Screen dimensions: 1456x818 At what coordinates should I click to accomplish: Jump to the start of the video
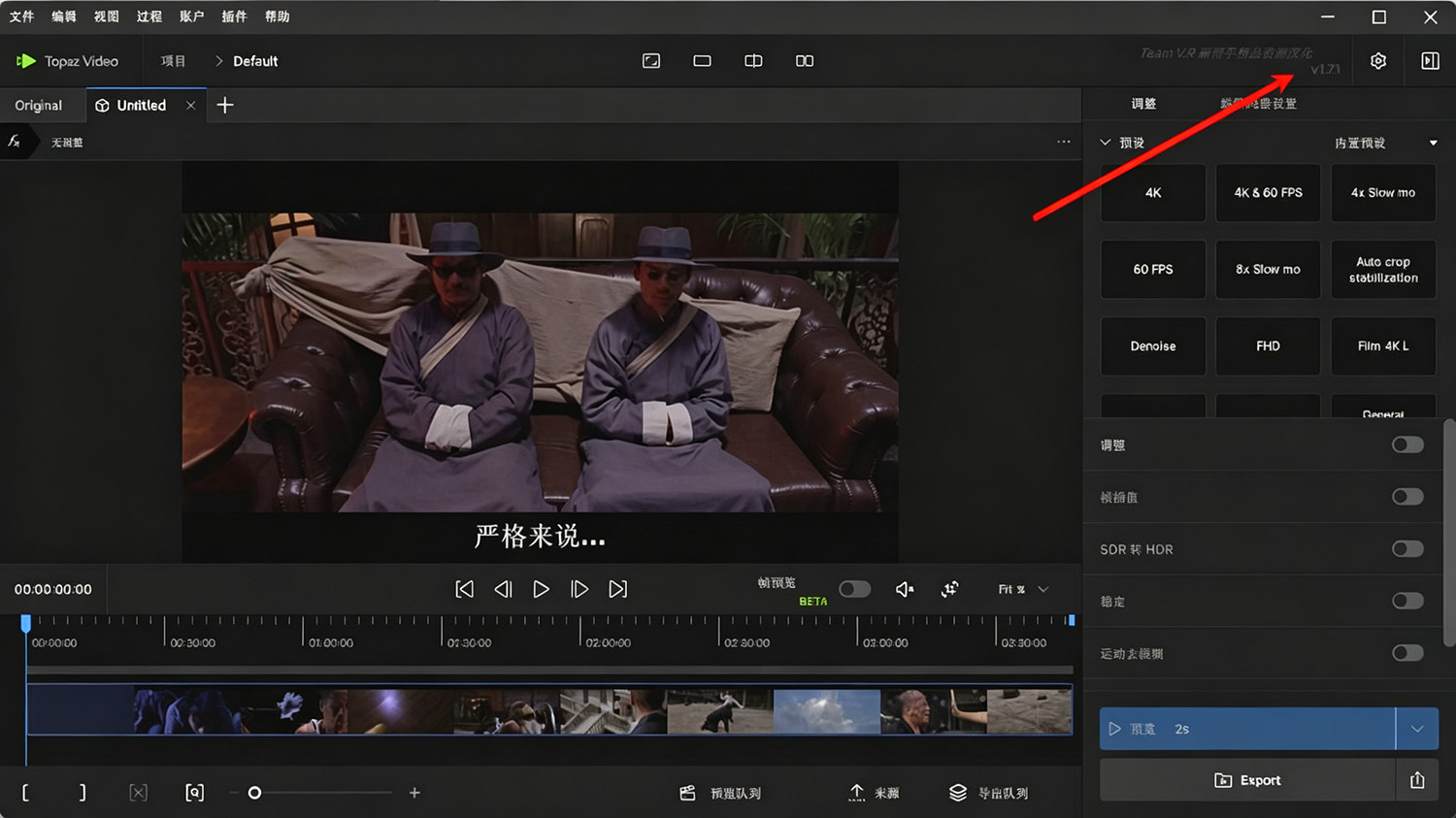[x=465, y=589]
